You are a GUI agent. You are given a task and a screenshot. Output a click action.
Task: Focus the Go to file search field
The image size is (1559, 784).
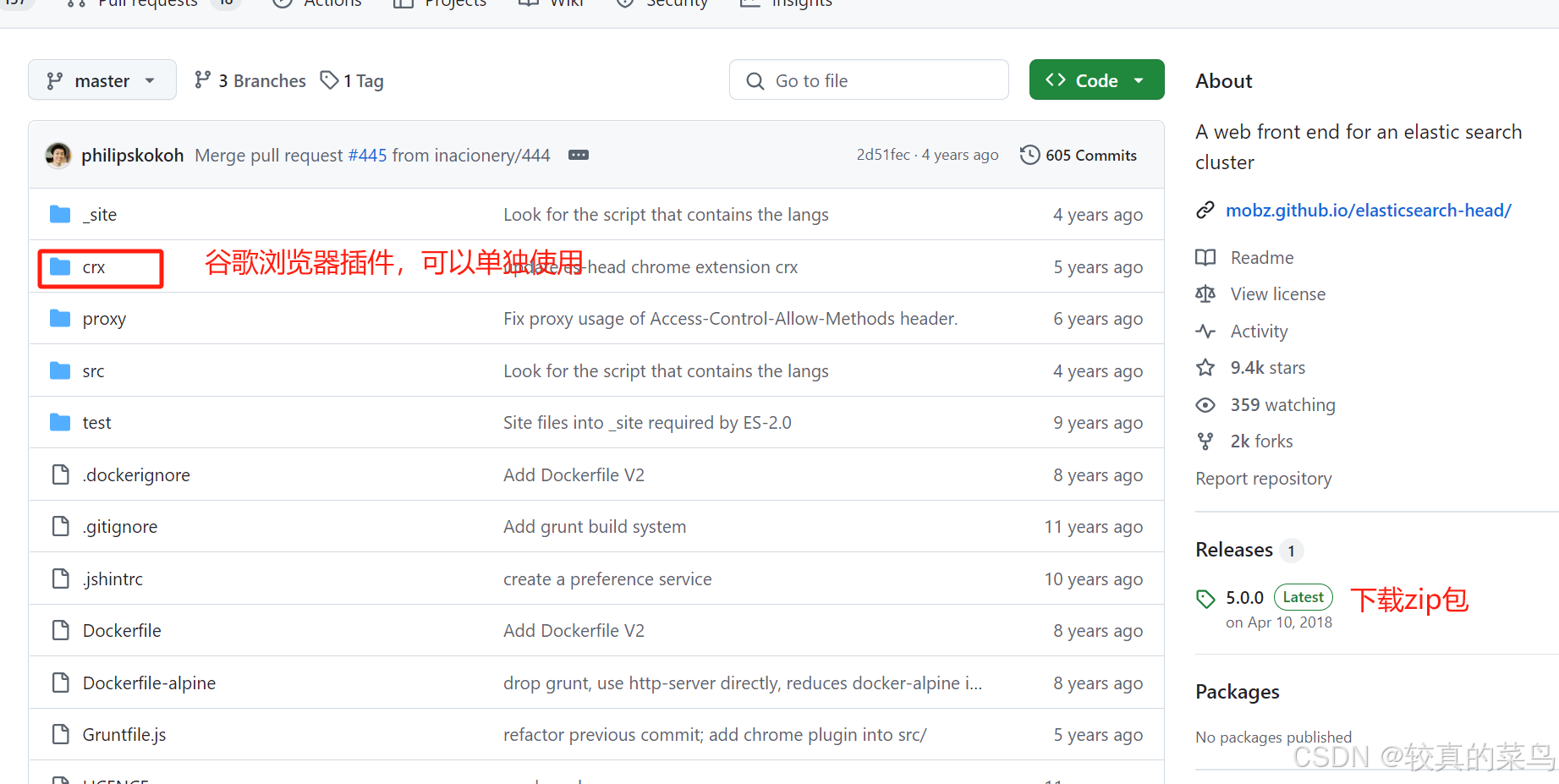(869, 80)
